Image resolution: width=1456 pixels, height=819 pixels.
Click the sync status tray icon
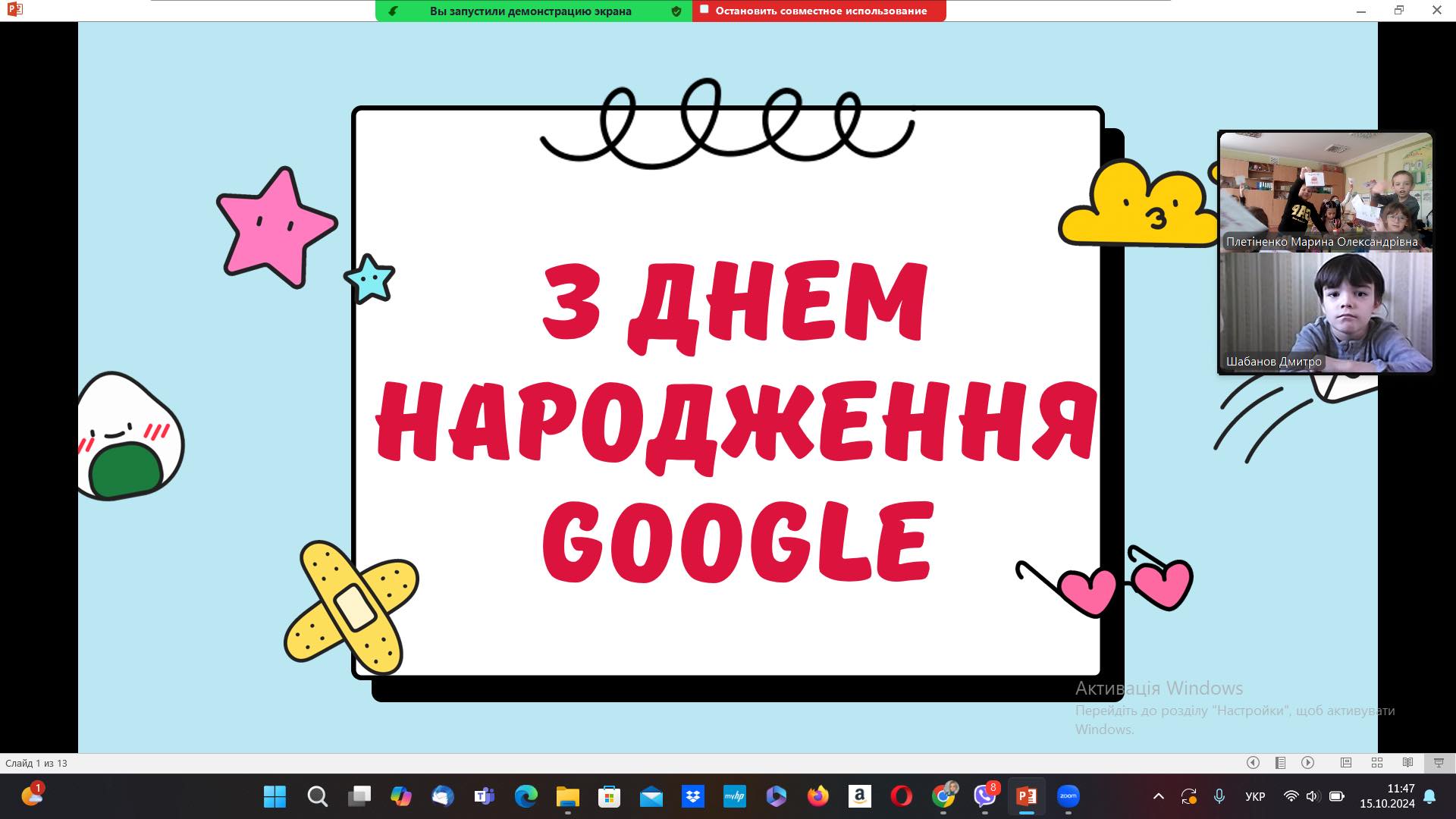click(1188, 796)
